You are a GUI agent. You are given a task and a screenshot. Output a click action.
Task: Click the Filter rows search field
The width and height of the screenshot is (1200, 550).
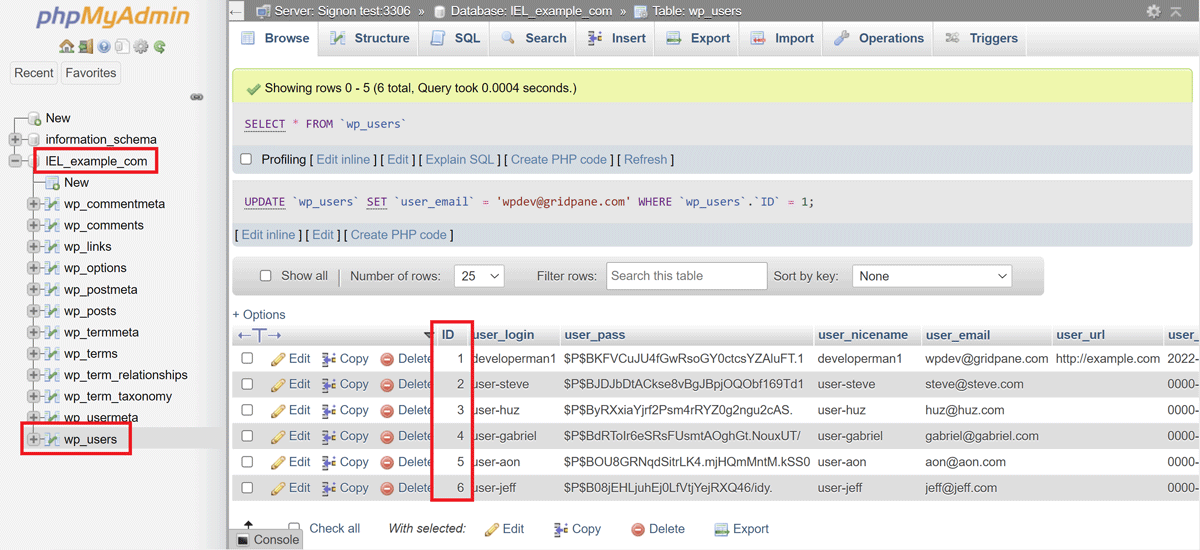pyautogui.click(x=686, y=276)
